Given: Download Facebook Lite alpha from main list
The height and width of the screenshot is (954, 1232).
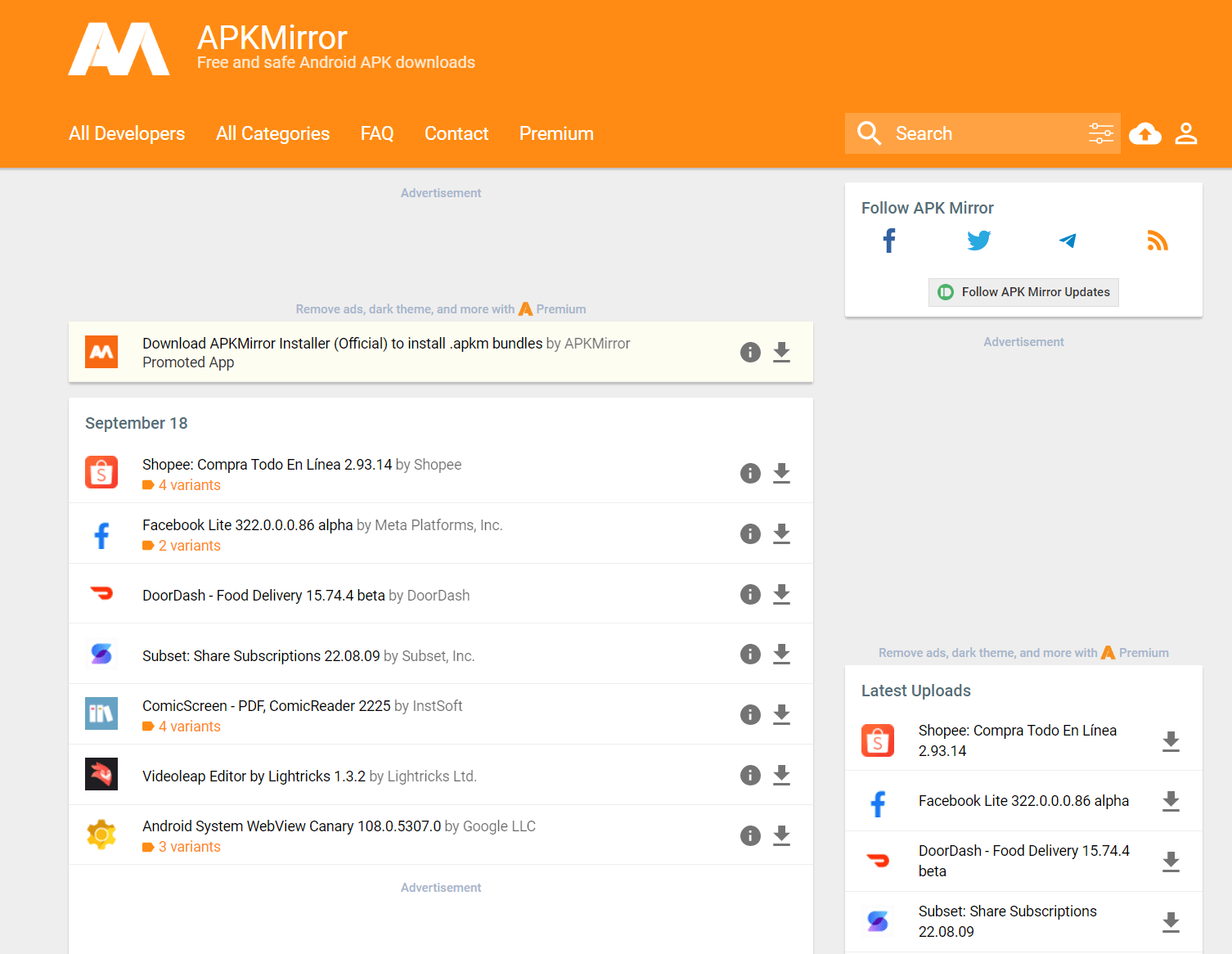Looking at the screenshot, I should (782, 533).
